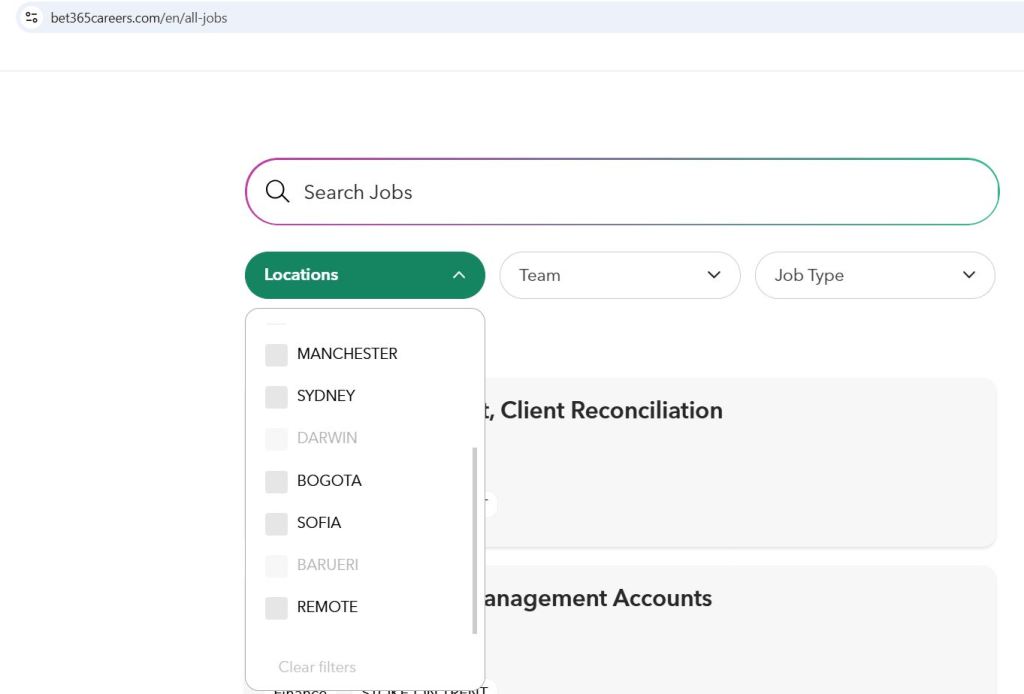Click the locations list scrollbar
Viewport: 1024px width, 694px height.
[x=474, y=540]
